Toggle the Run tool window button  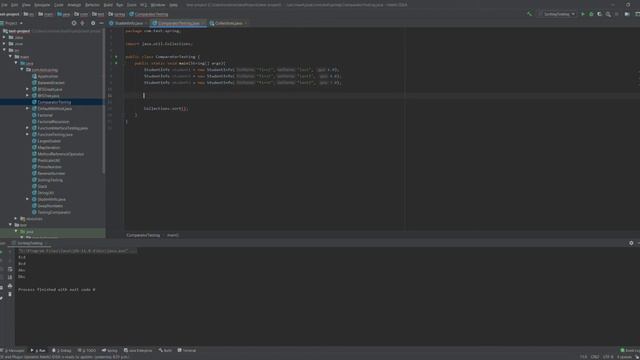pyautogui.click(x=38, y=350)
